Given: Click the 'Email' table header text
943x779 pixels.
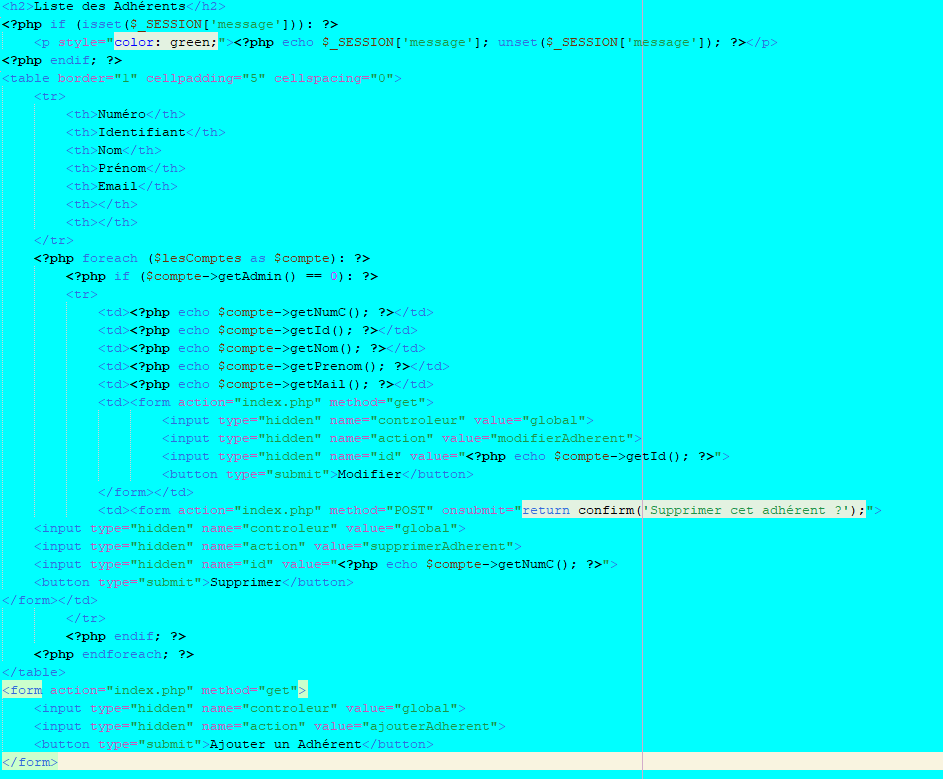Looking at the screenshot, I should [x=118, y=186].
